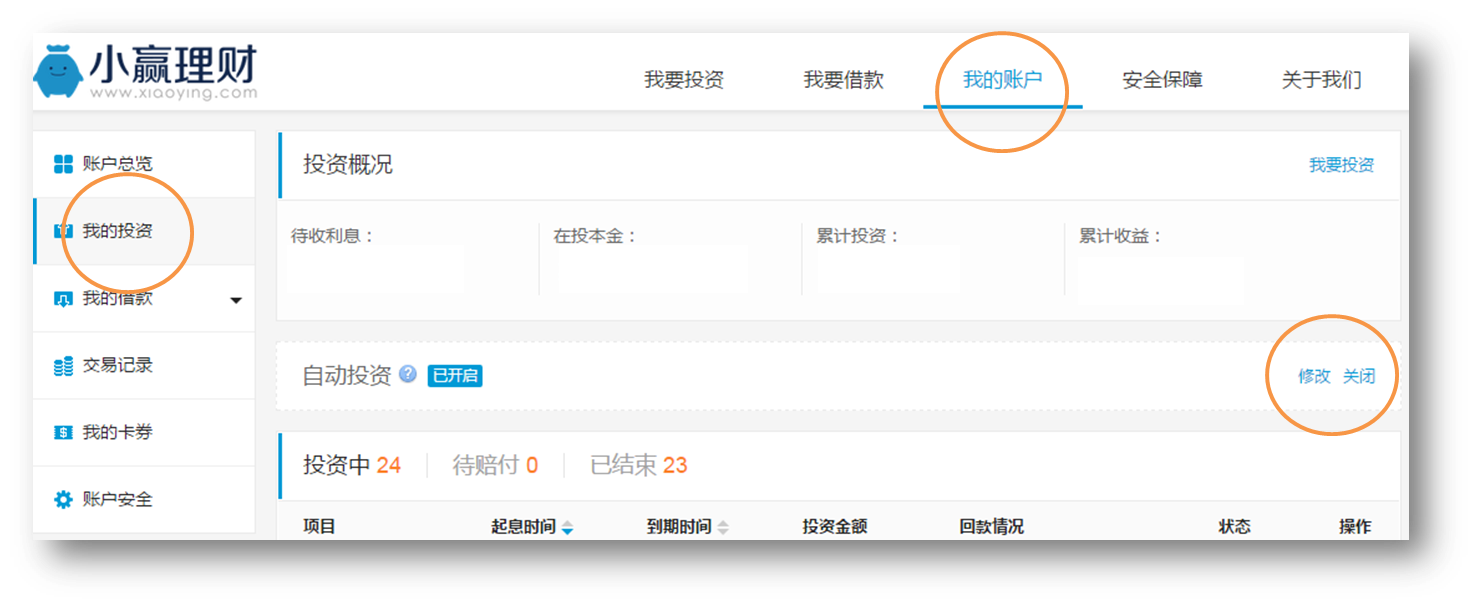Viewport: 1474px width, 605px height.
Task: Click 关闭 to disable auto-invest
Action: tap(1359, 376)
